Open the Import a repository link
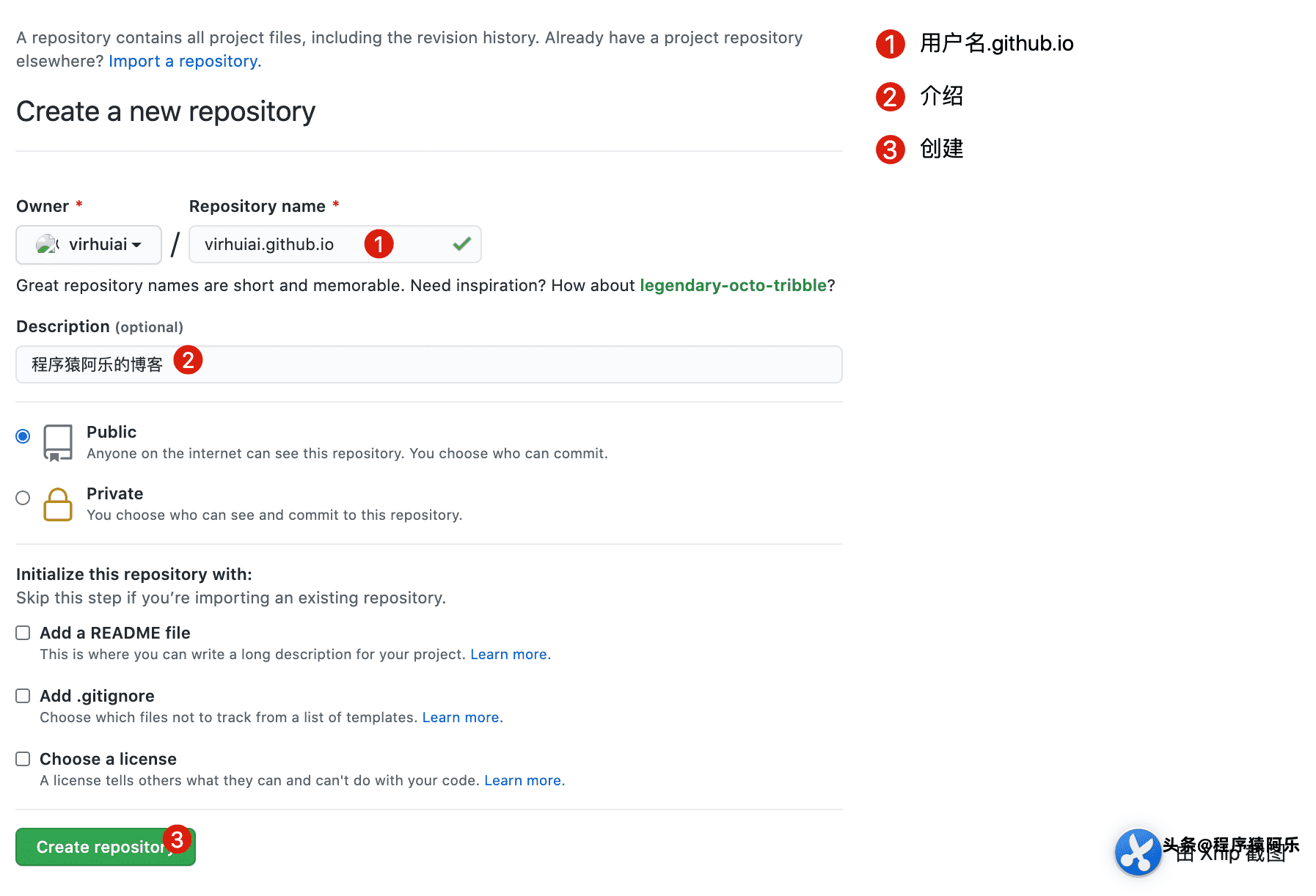Image resolution: width=1316 pixels, height=896 pixels. [x=185, y=61]
